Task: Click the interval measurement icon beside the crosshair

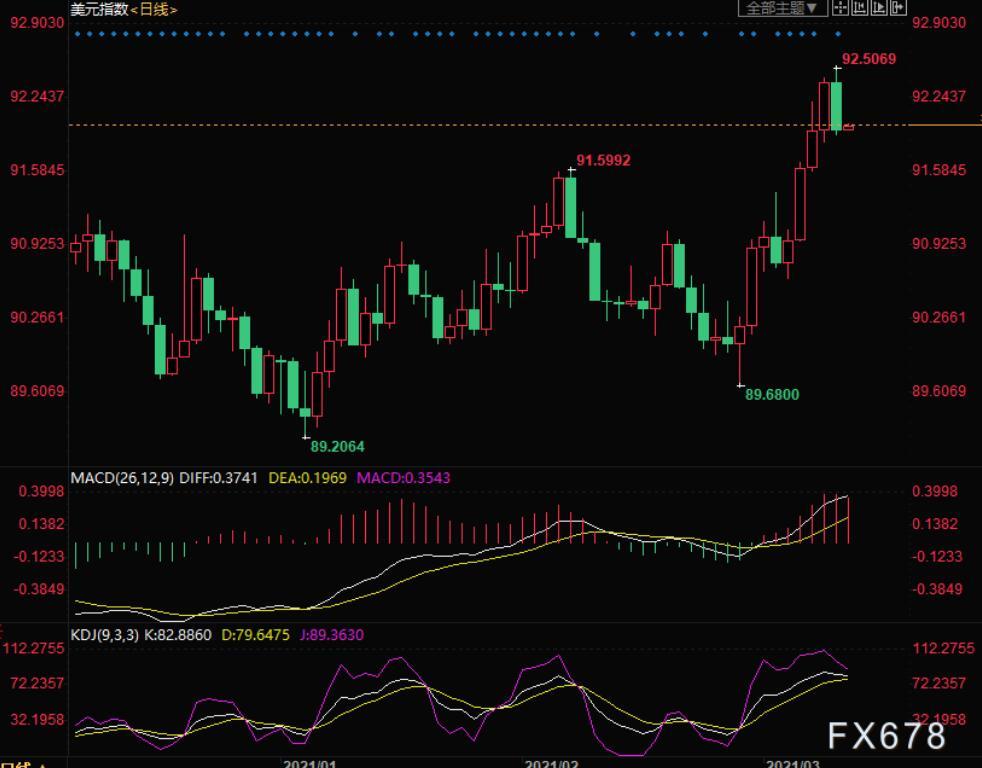Action: [859, 8]
